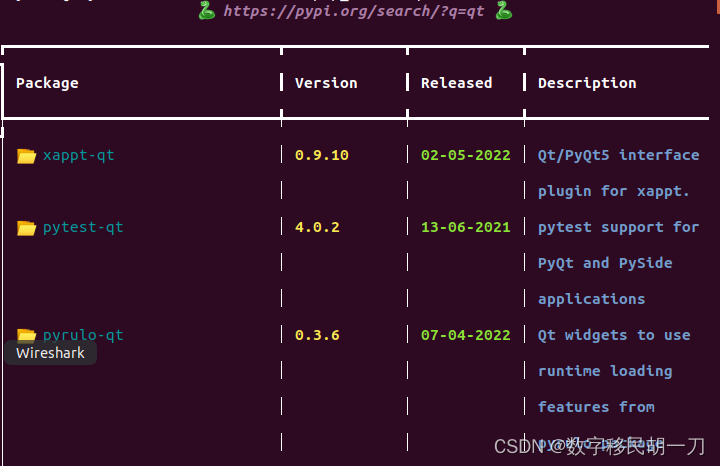Click 'features from' description line
This screenshot has width=720, height=466.
click(x=596, y=407)
